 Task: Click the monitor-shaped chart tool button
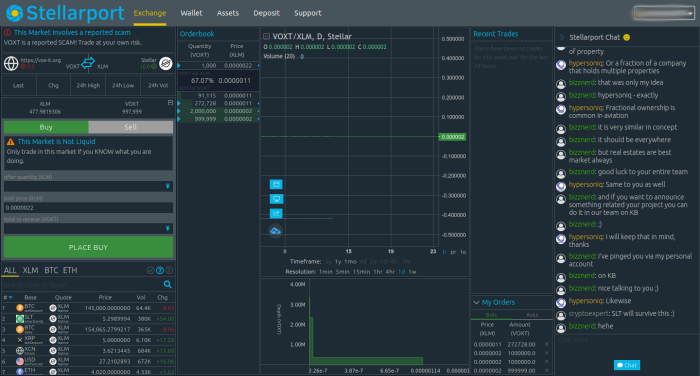click(276, 199)
